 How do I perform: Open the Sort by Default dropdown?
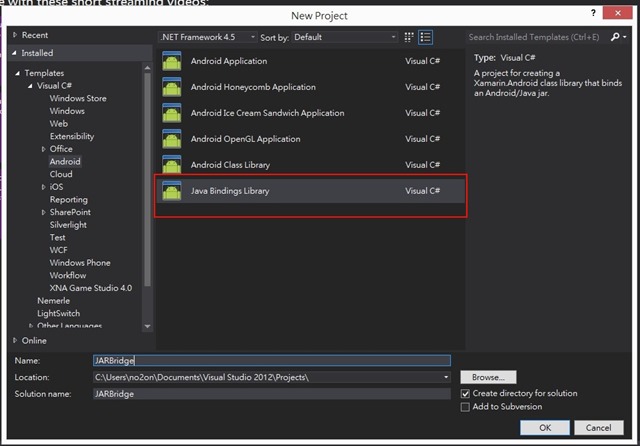tap(345, 37)
